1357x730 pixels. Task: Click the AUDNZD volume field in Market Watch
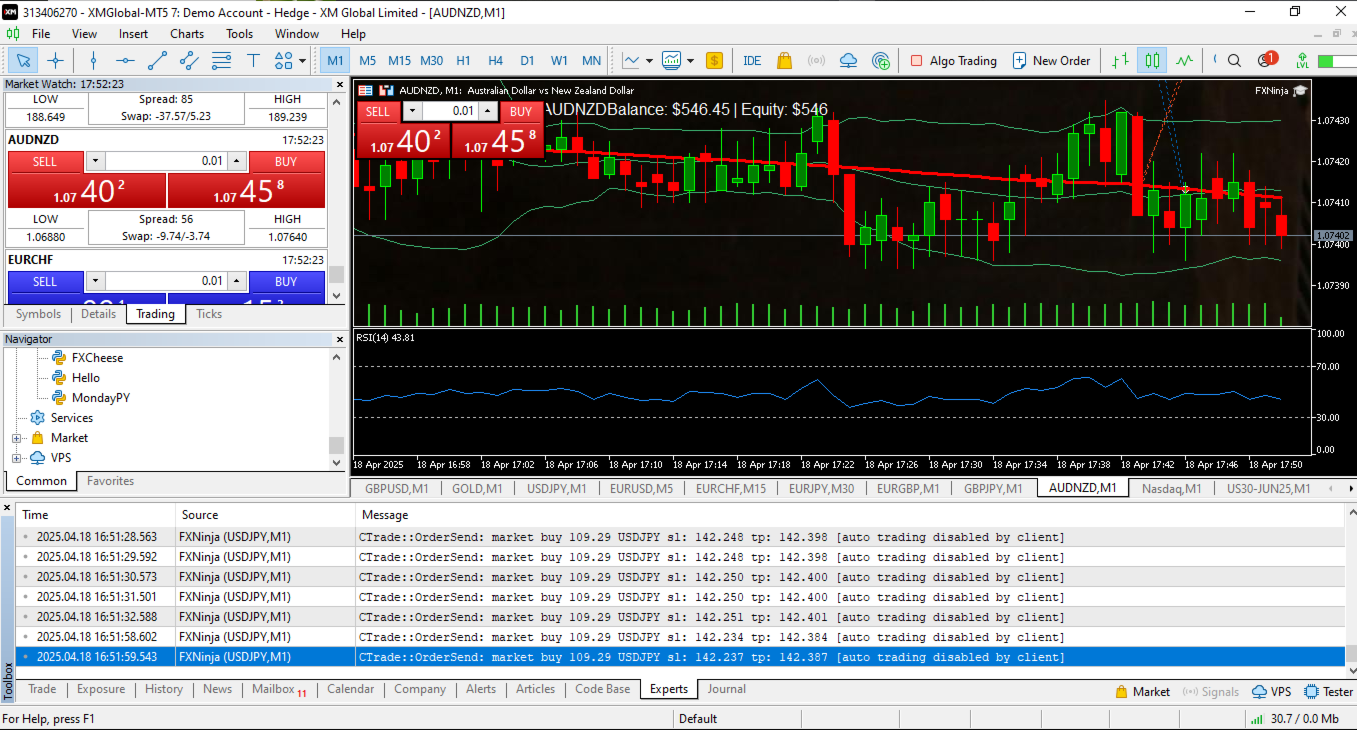click(166, 161)
